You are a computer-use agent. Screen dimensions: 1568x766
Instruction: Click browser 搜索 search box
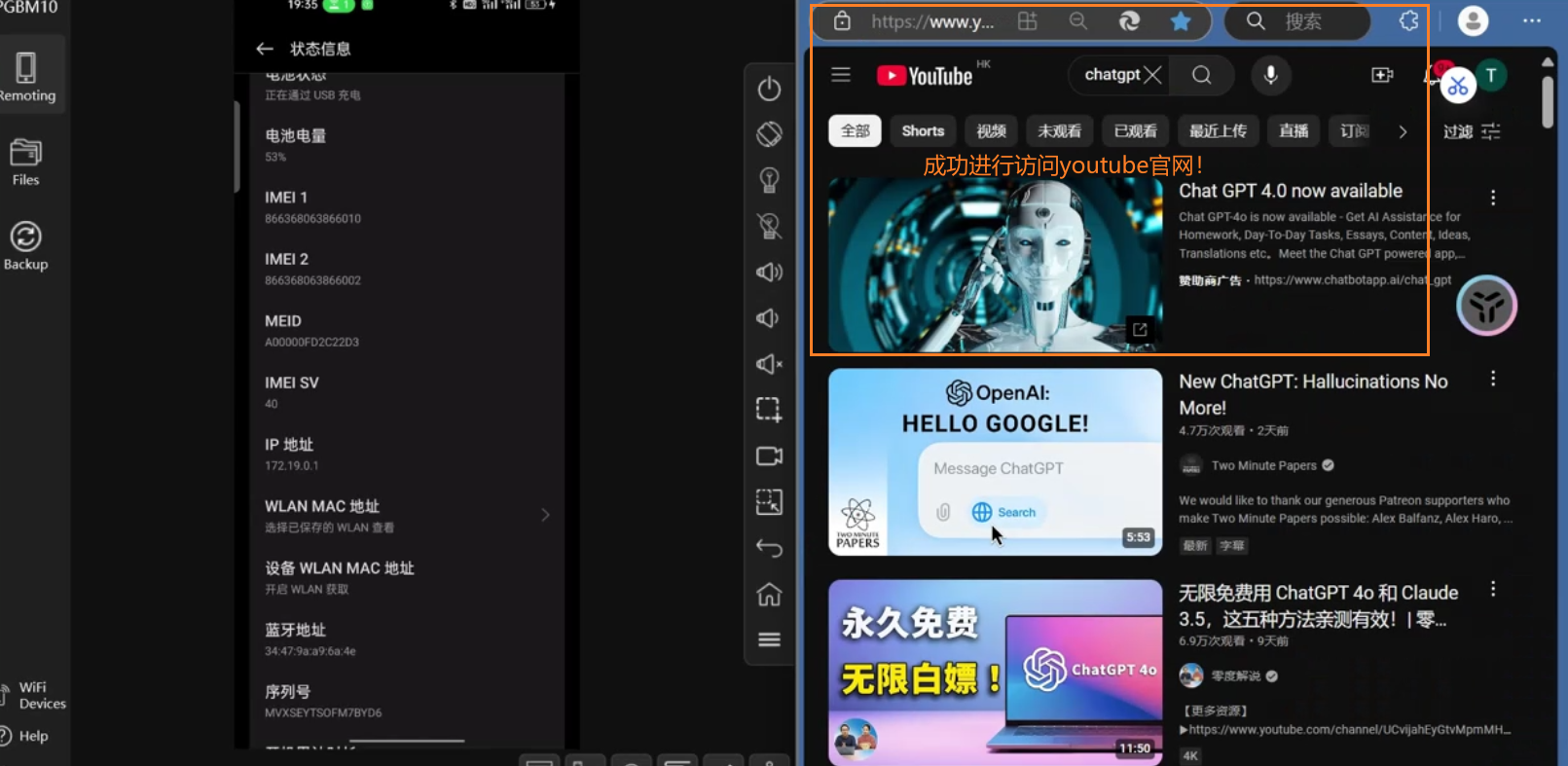tap(1296, 21)
